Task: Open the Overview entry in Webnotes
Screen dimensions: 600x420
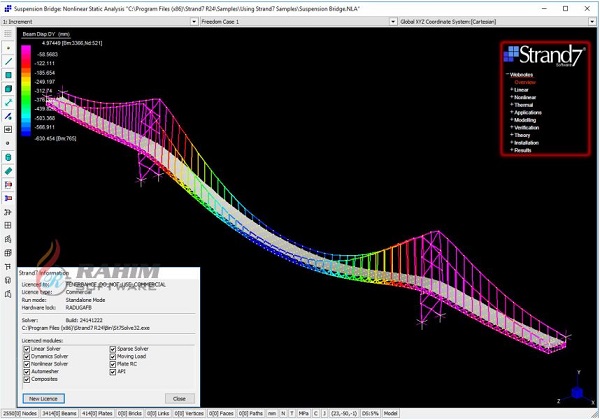Action: 526,82
